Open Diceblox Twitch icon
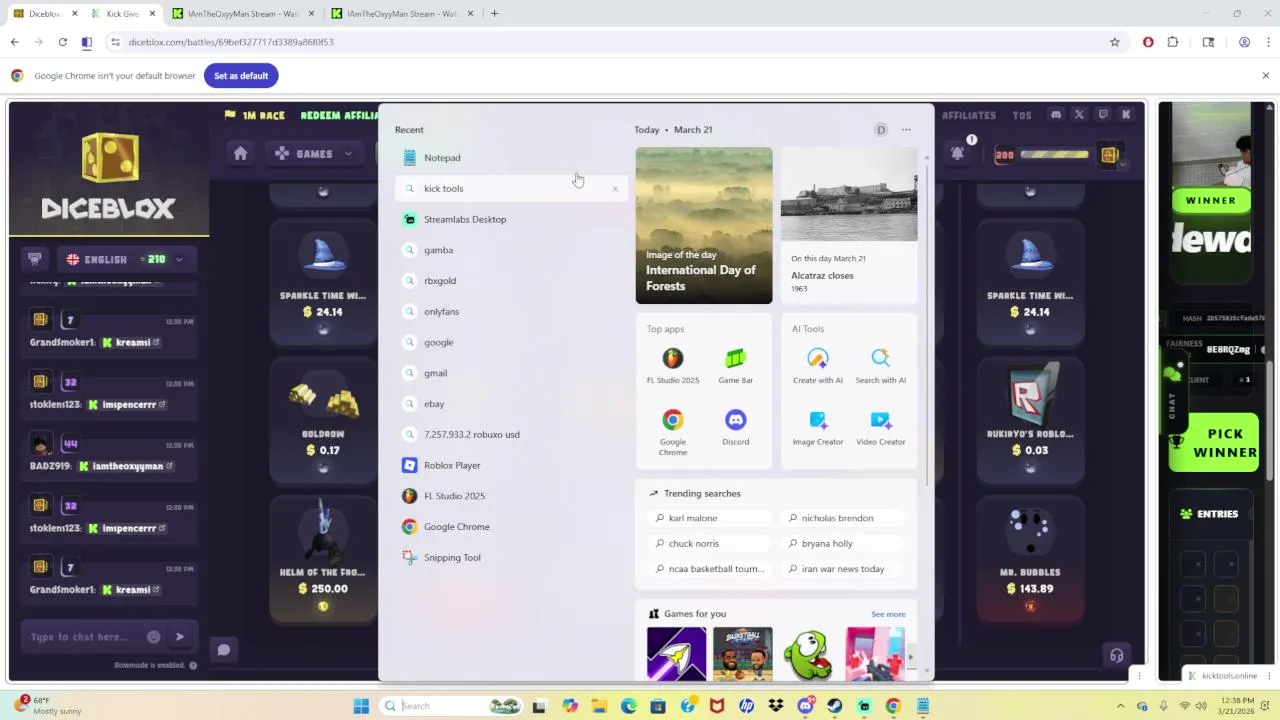1280x720 pixels. (x=1103, y=115)
